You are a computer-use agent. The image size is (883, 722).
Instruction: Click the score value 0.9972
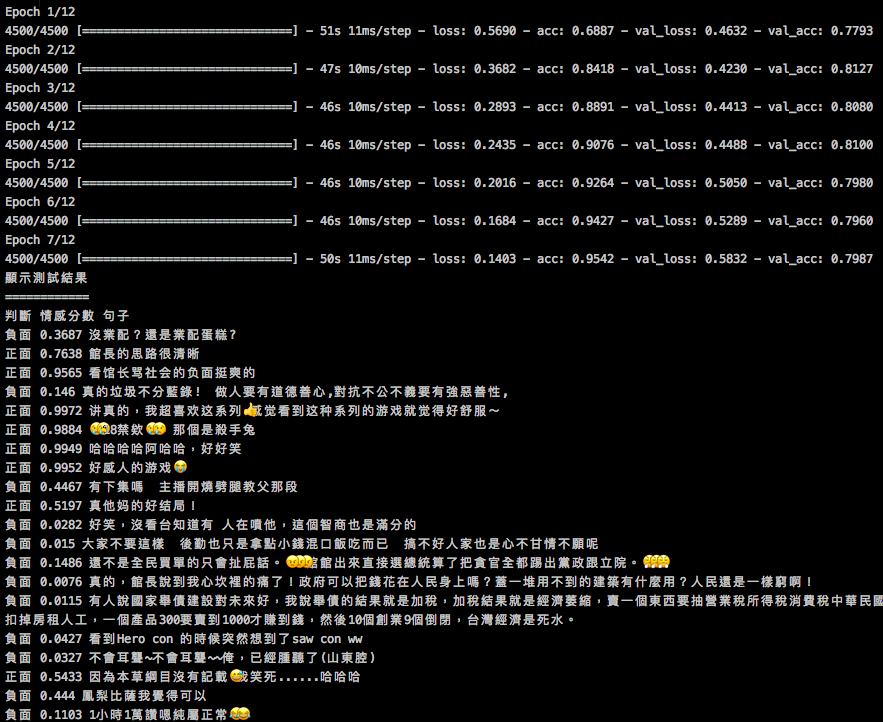point(61,411)
